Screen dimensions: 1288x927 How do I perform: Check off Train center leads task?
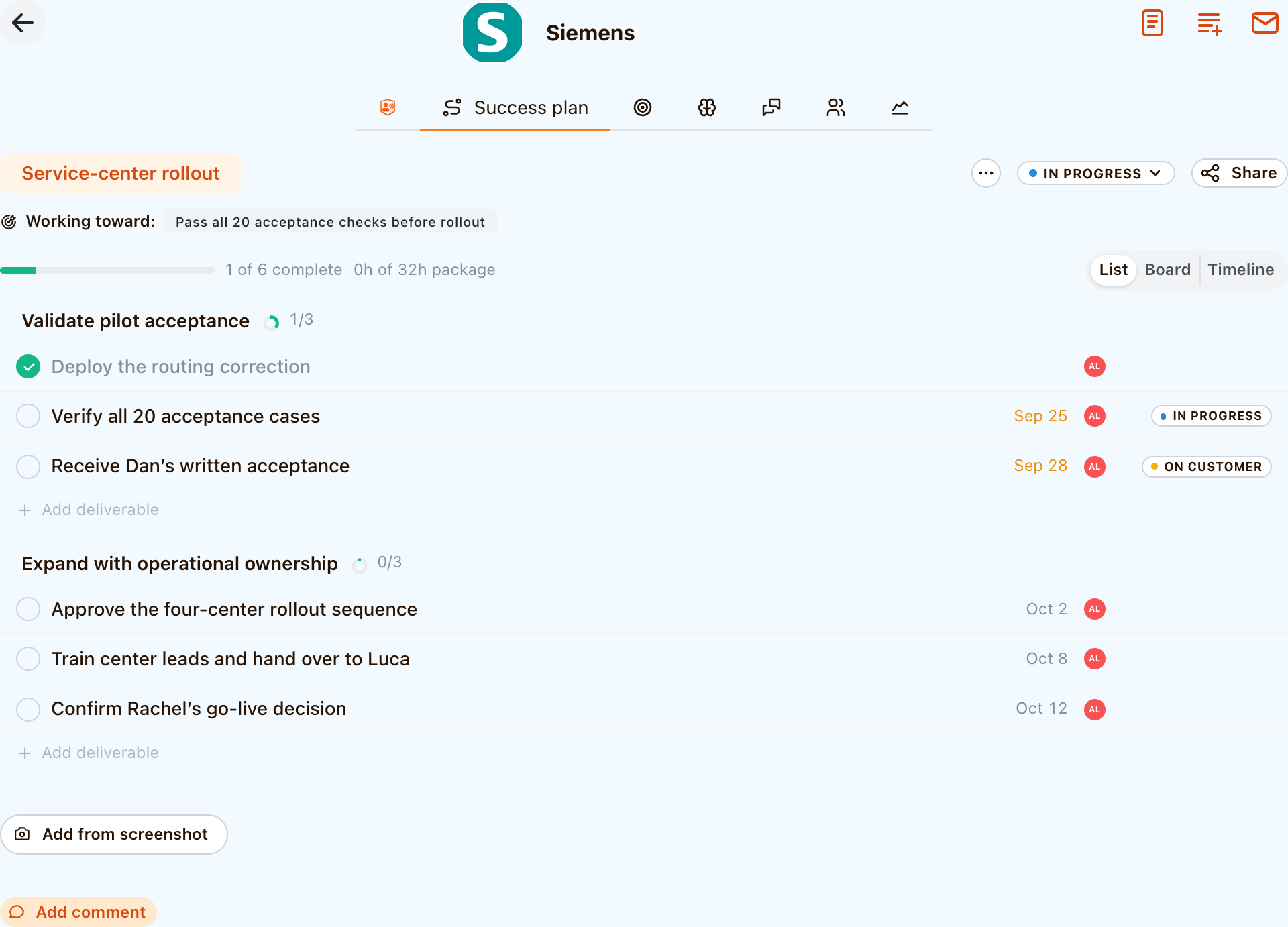click(x=28, y=659)
